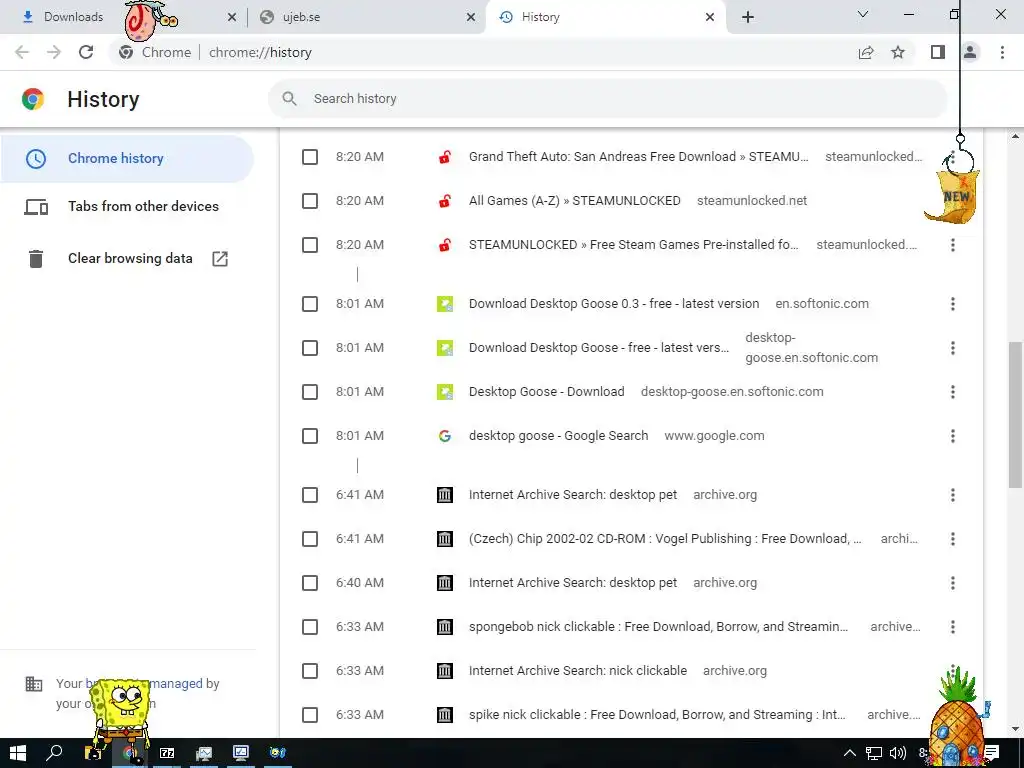1024x768 pixels.
Task: Open actions menu for 6:40 AM desktop pet search
Action: [953, 583]
